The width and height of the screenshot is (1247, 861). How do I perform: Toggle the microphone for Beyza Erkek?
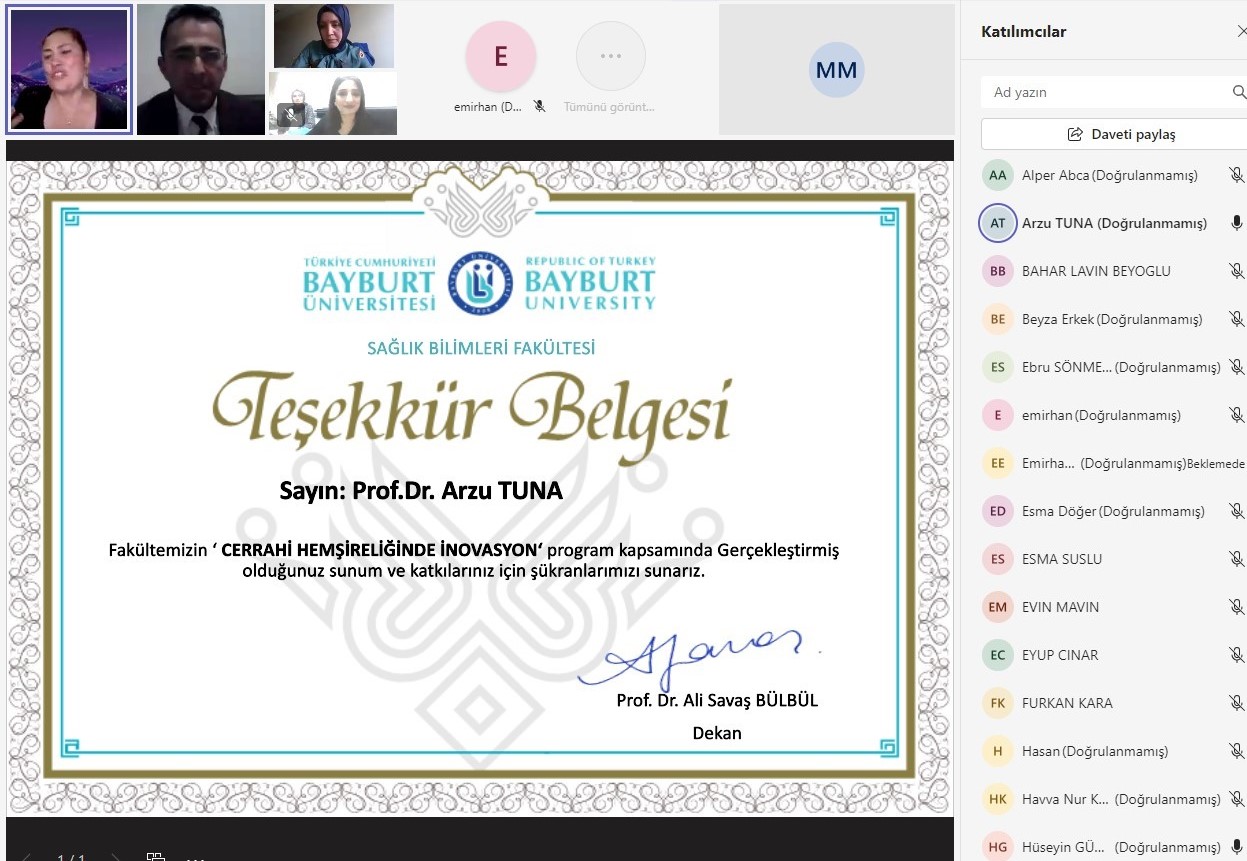[x=1236, y=319]
